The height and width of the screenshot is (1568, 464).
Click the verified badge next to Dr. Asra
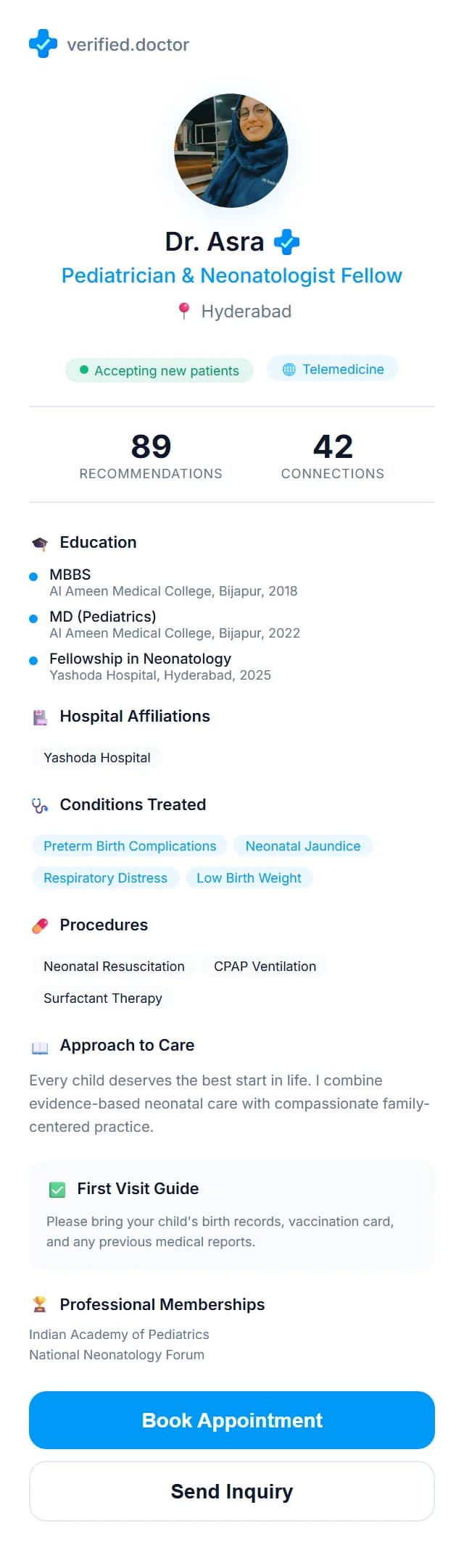286,242
